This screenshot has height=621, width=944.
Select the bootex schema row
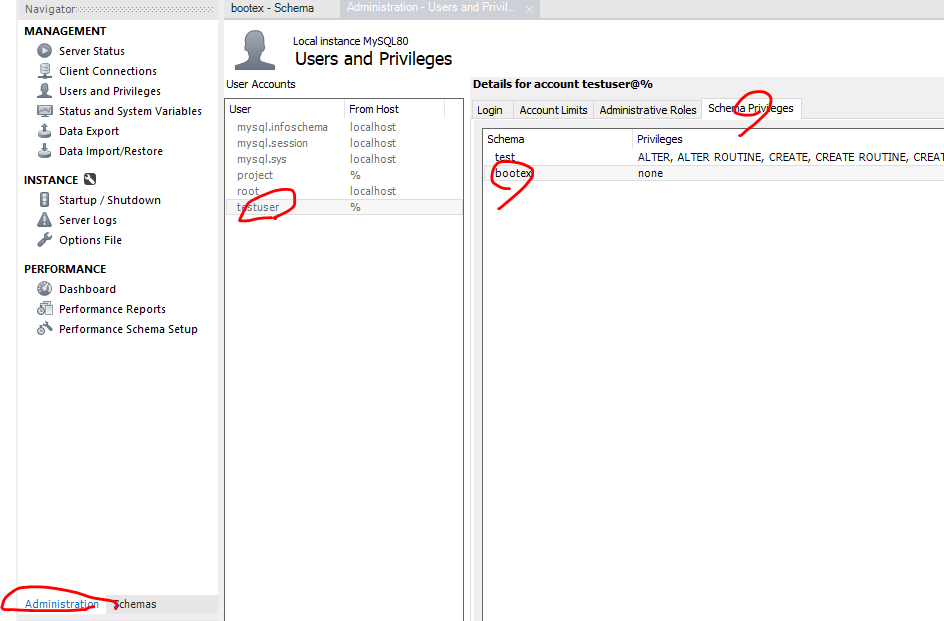714,173
